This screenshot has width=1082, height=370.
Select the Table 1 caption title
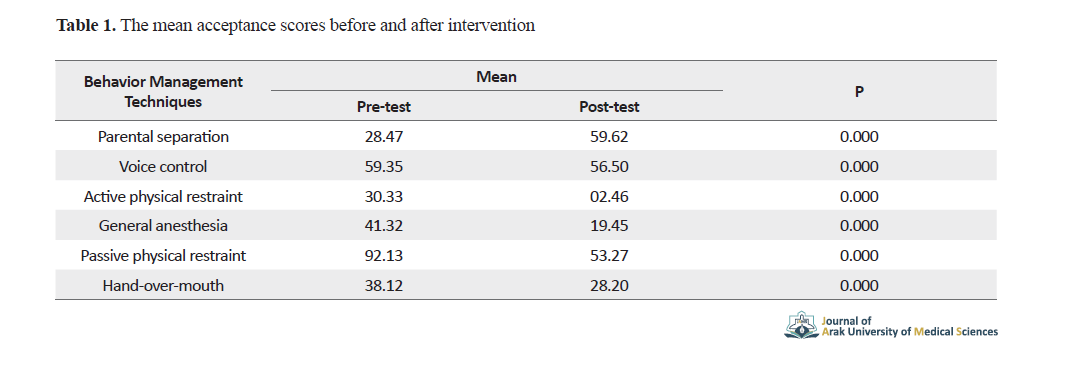(295, 26)
